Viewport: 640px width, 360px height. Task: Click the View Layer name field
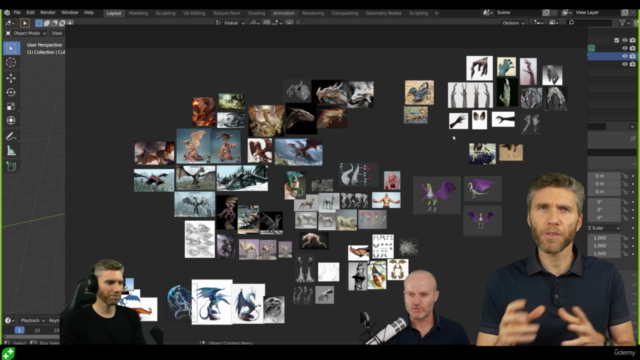pos(597,13)
